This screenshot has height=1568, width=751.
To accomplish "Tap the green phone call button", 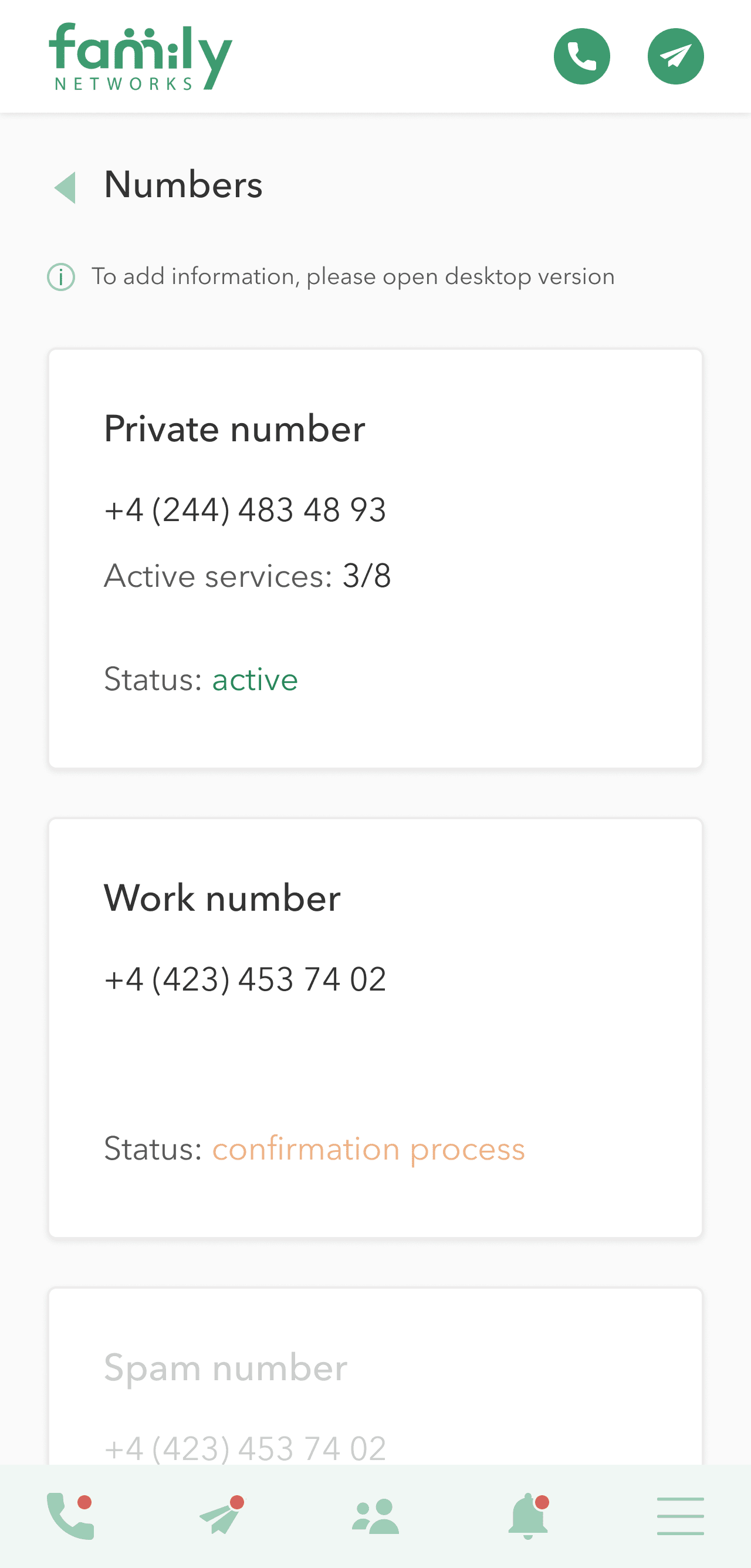I will pos(581,56).
